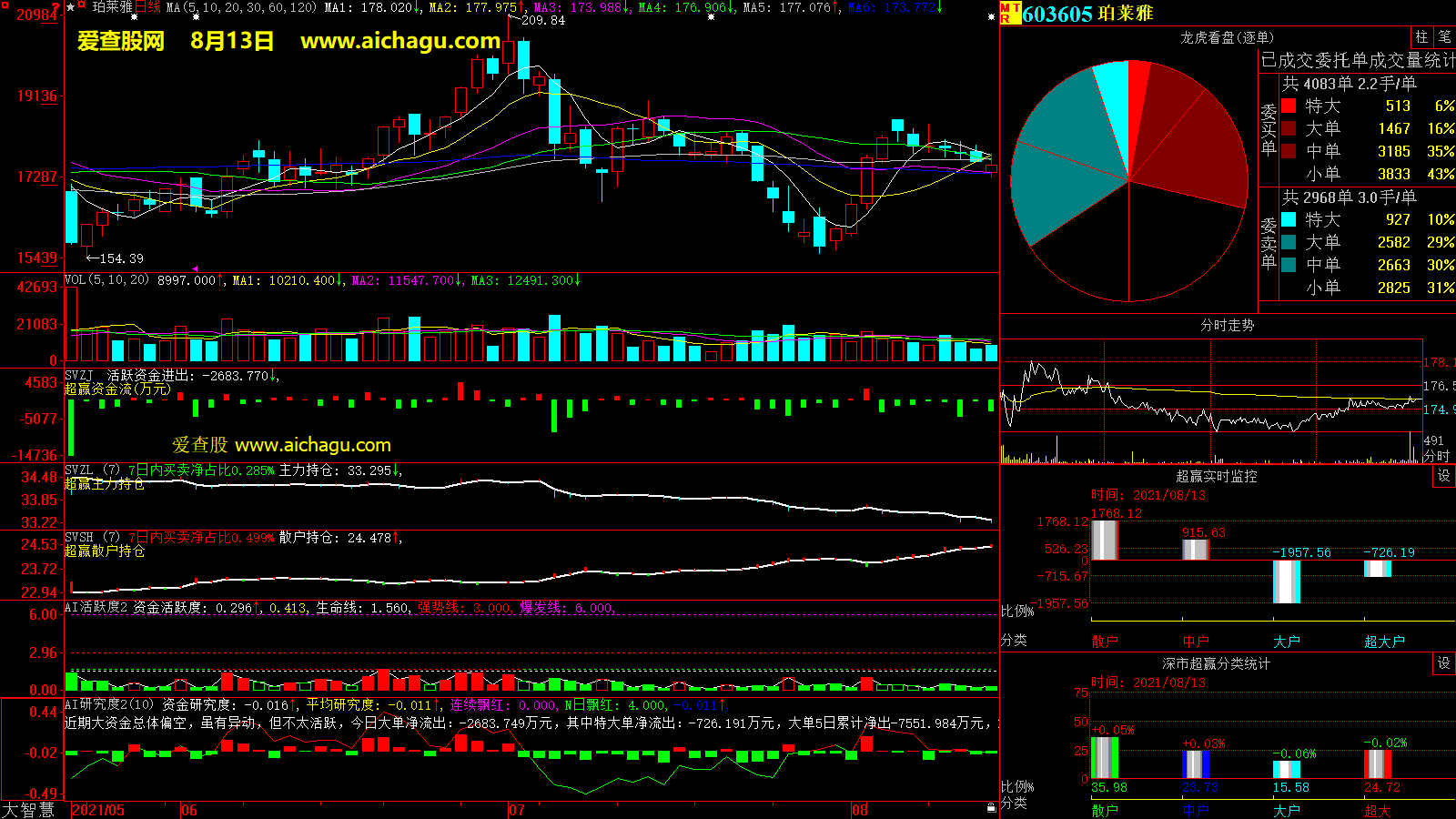Image resolution: width=1456 pixels, height=819 pixels.
Task: Select the SVZJ indicator label
Action: click(79, 375)
